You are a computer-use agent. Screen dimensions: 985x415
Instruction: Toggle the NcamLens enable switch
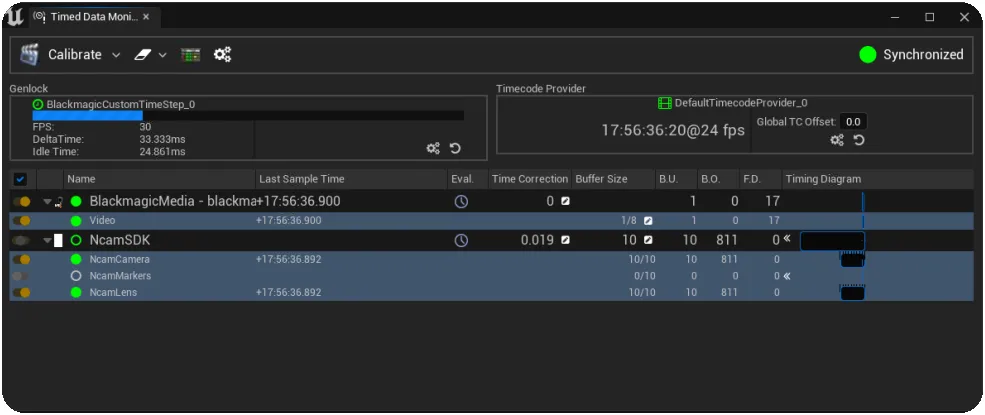(x=22, y=293)
